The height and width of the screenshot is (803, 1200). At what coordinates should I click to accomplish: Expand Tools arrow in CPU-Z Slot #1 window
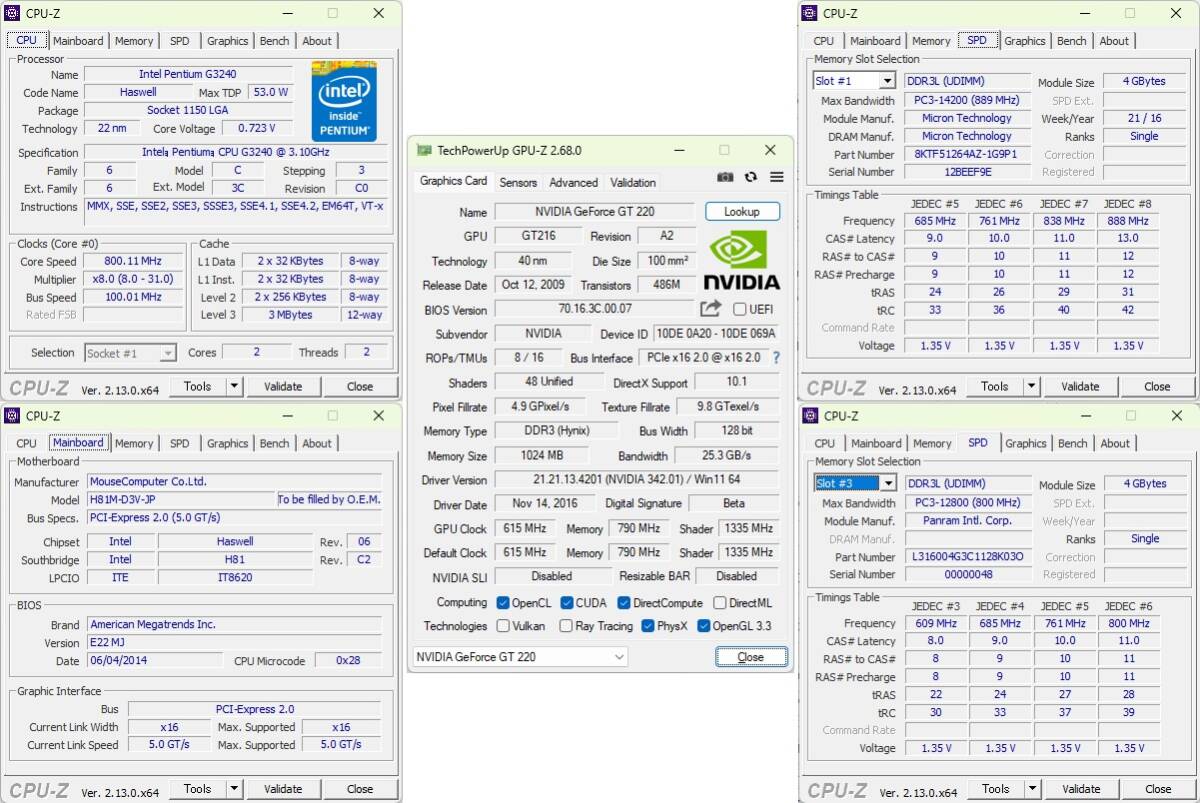tap(1031, 386)
